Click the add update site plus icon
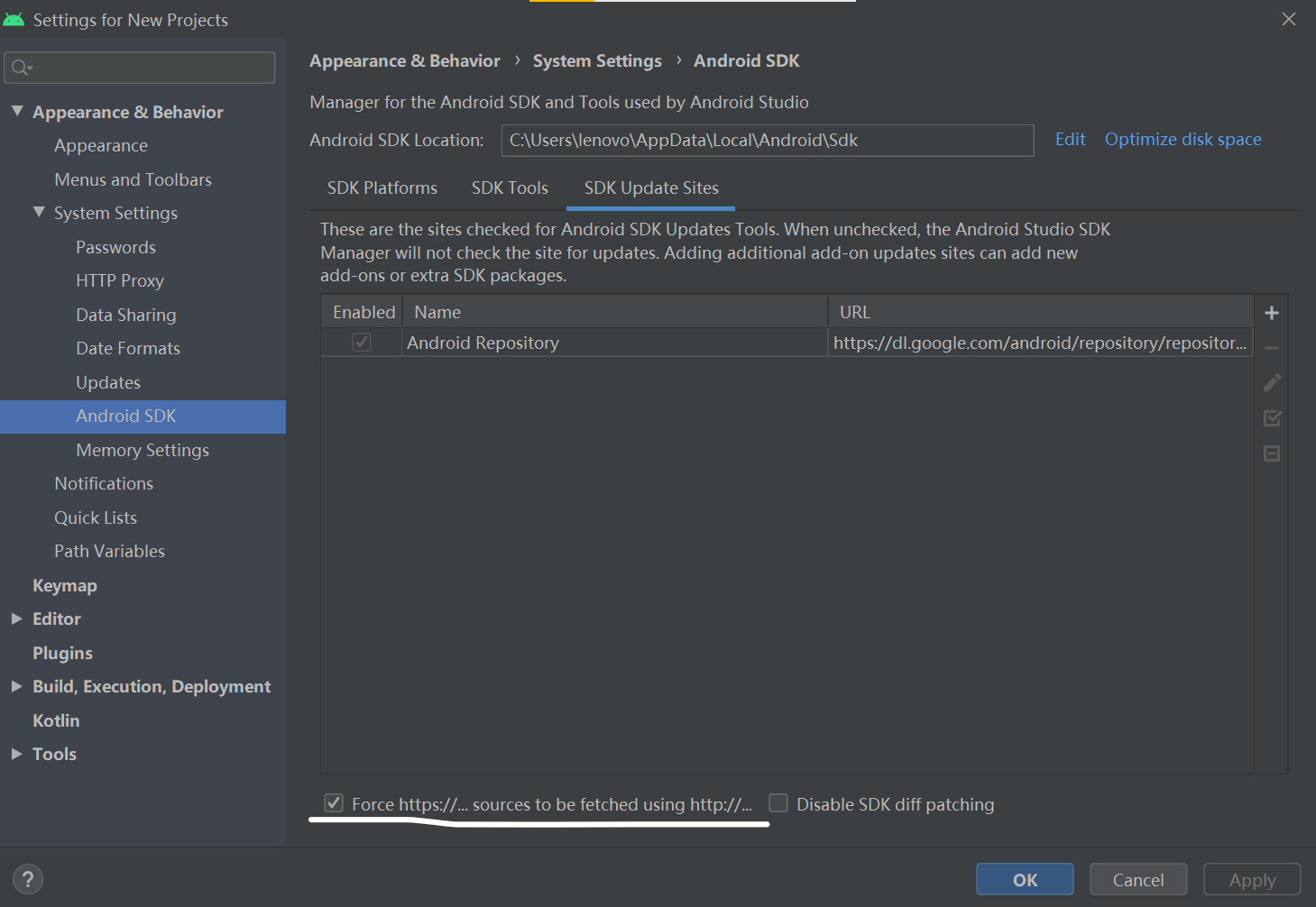The image size is (1316, 907). tap(1271, 313)
